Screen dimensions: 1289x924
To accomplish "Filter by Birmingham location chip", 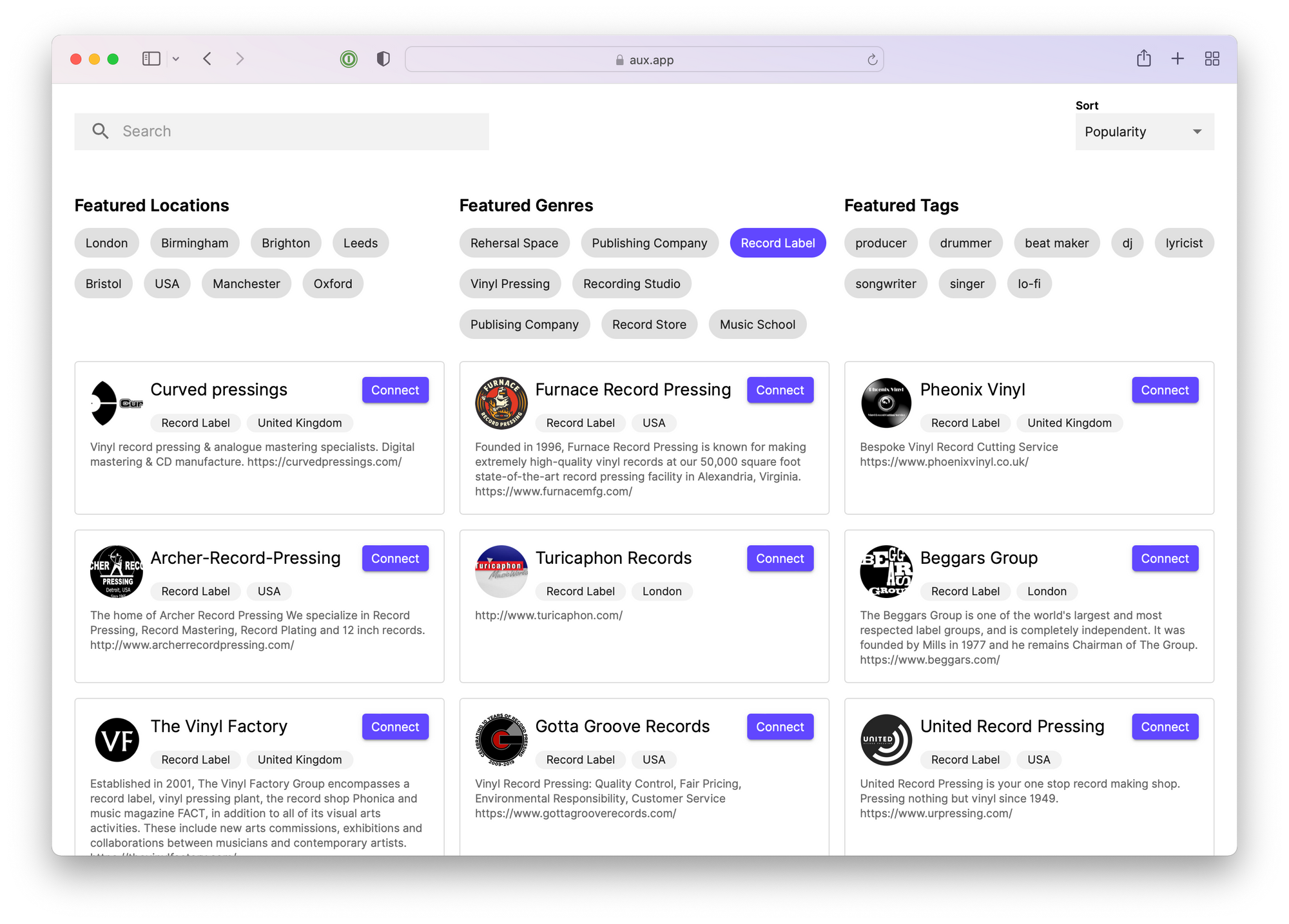I will point(195,243).
